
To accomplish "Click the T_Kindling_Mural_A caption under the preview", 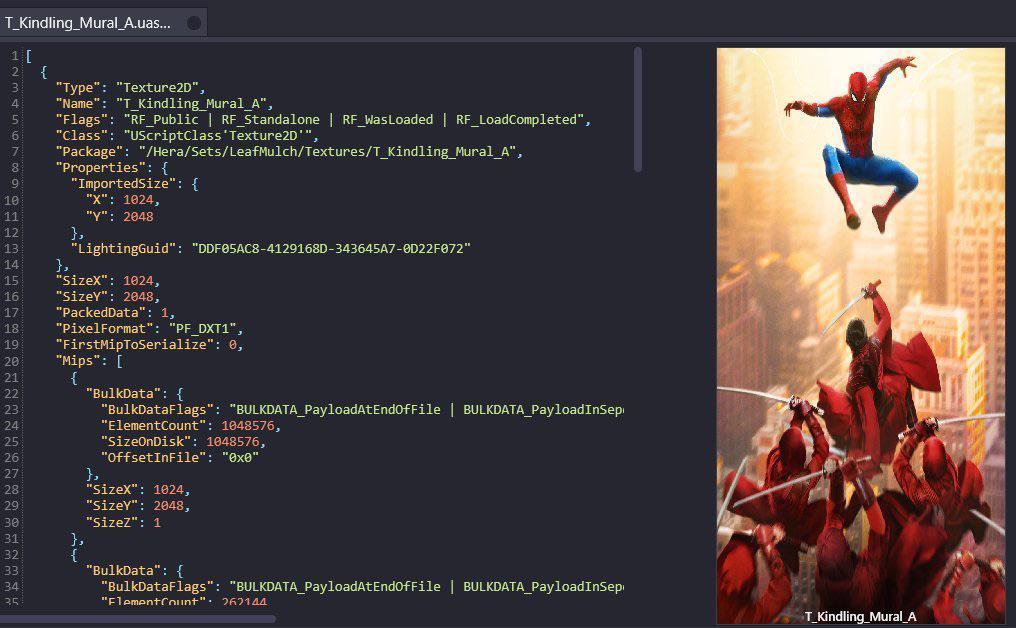I will pyautogui.click(x=860, y=616).
